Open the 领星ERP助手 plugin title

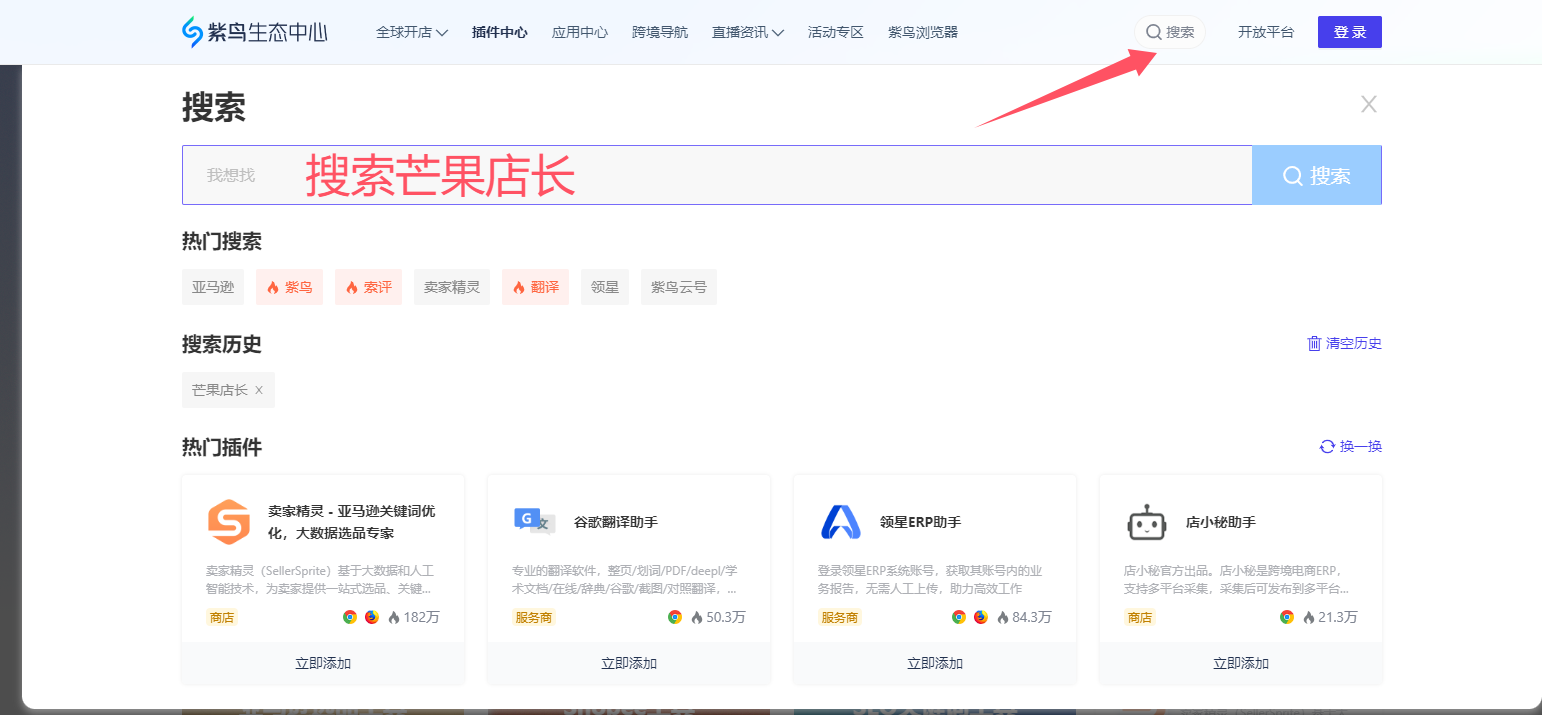(x=920, y=522)
